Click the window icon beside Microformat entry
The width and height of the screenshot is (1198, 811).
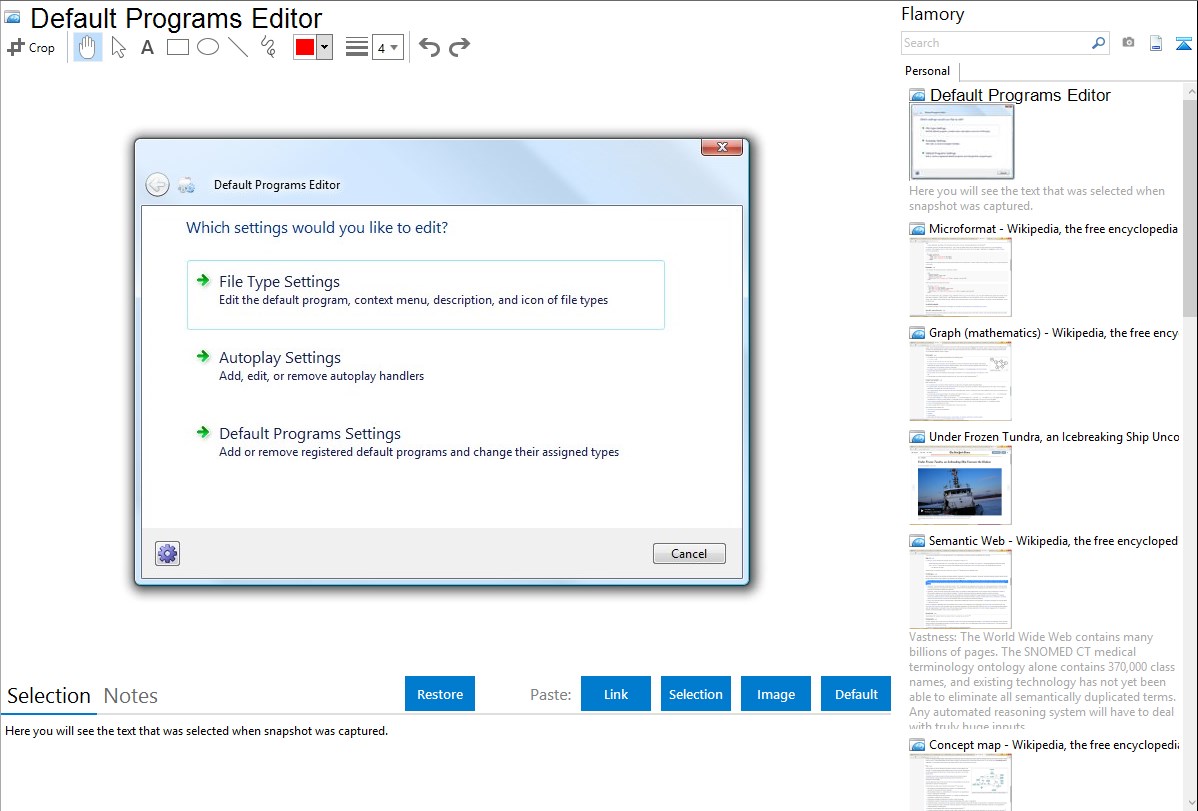[917, 229]
